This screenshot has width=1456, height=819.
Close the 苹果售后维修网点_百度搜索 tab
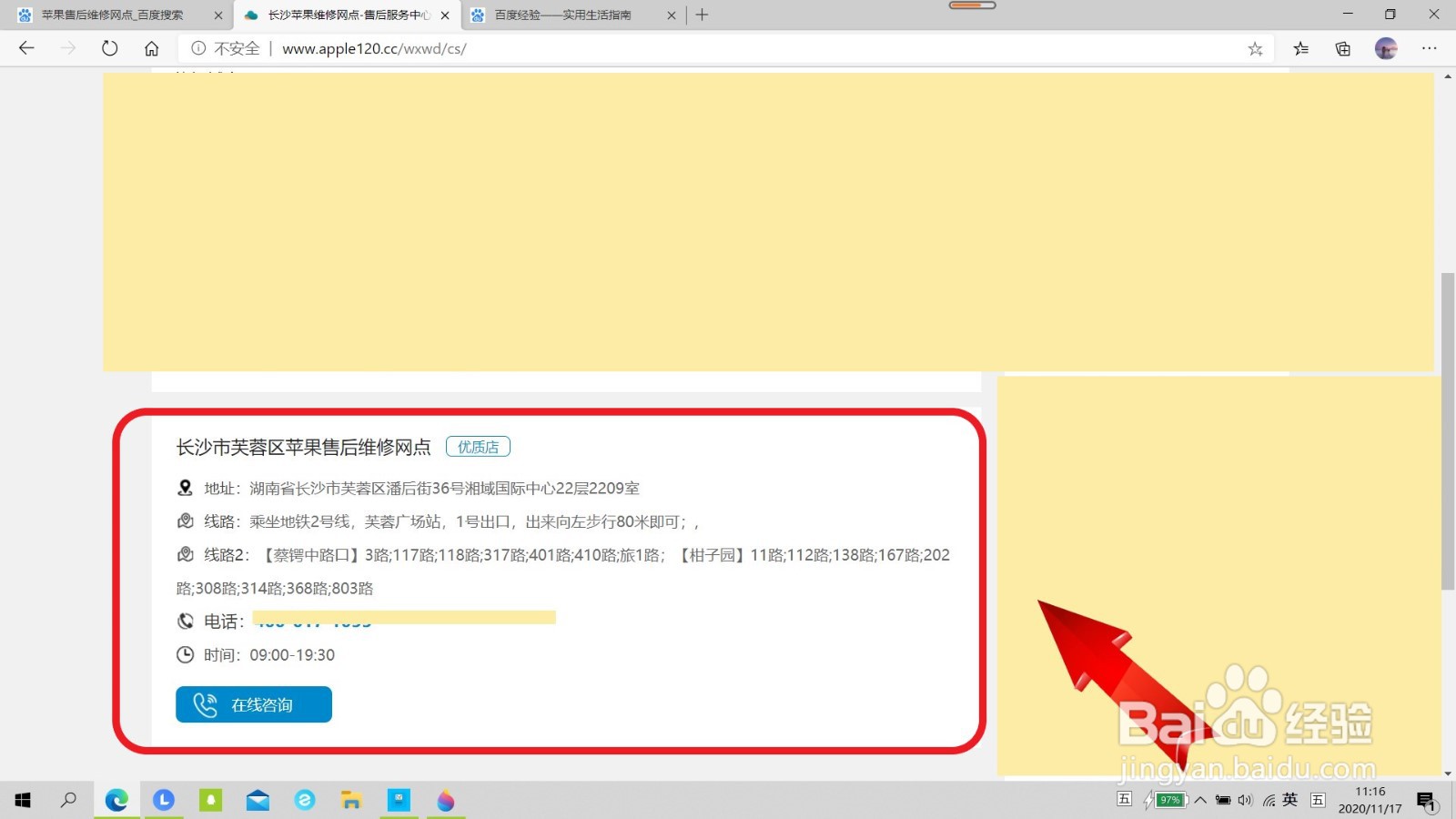tap(218, 15)
